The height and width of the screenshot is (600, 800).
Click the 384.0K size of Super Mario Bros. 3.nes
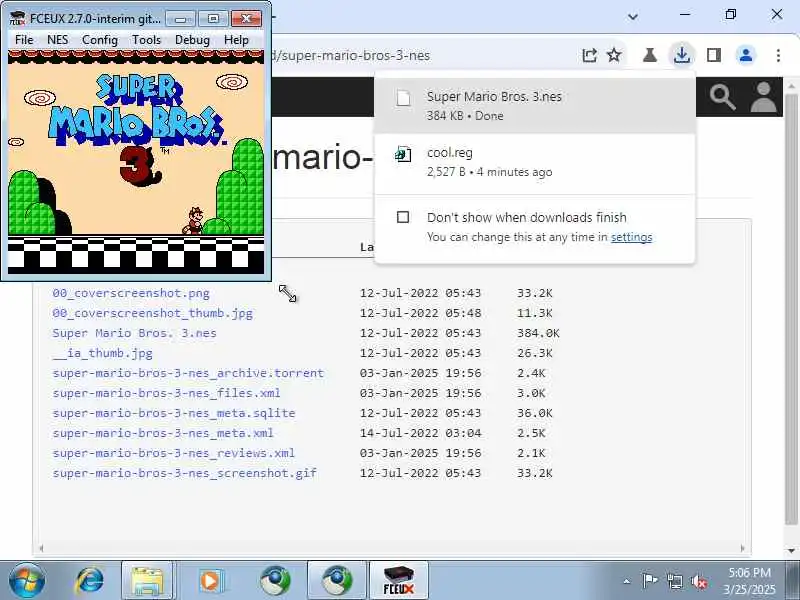pos(538,333)
